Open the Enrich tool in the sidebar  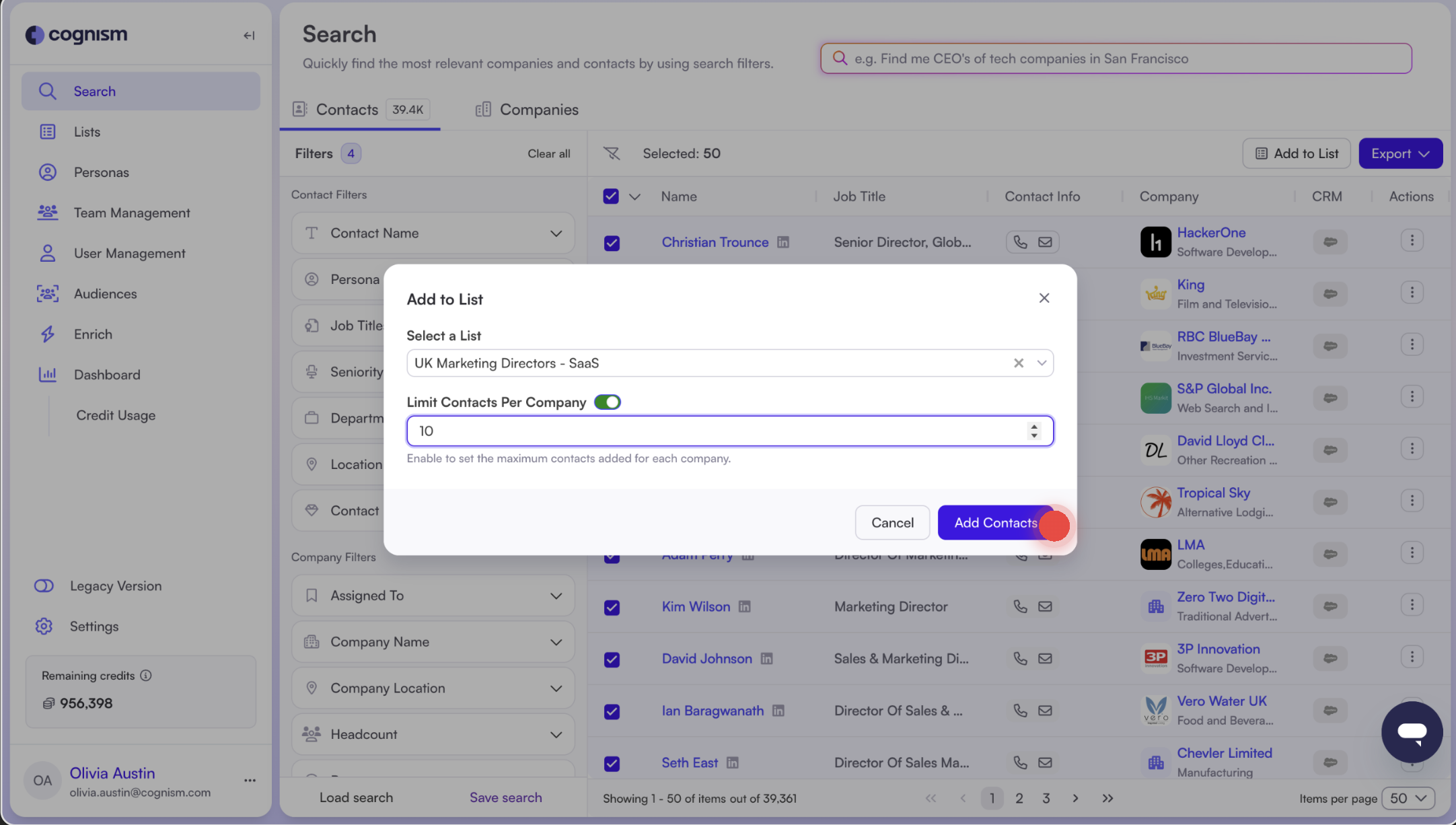(x=93, y=334)
